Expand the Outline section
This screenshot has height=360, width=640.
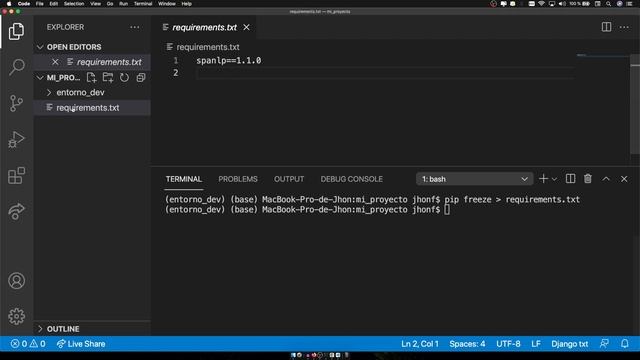tap(92, 329)
